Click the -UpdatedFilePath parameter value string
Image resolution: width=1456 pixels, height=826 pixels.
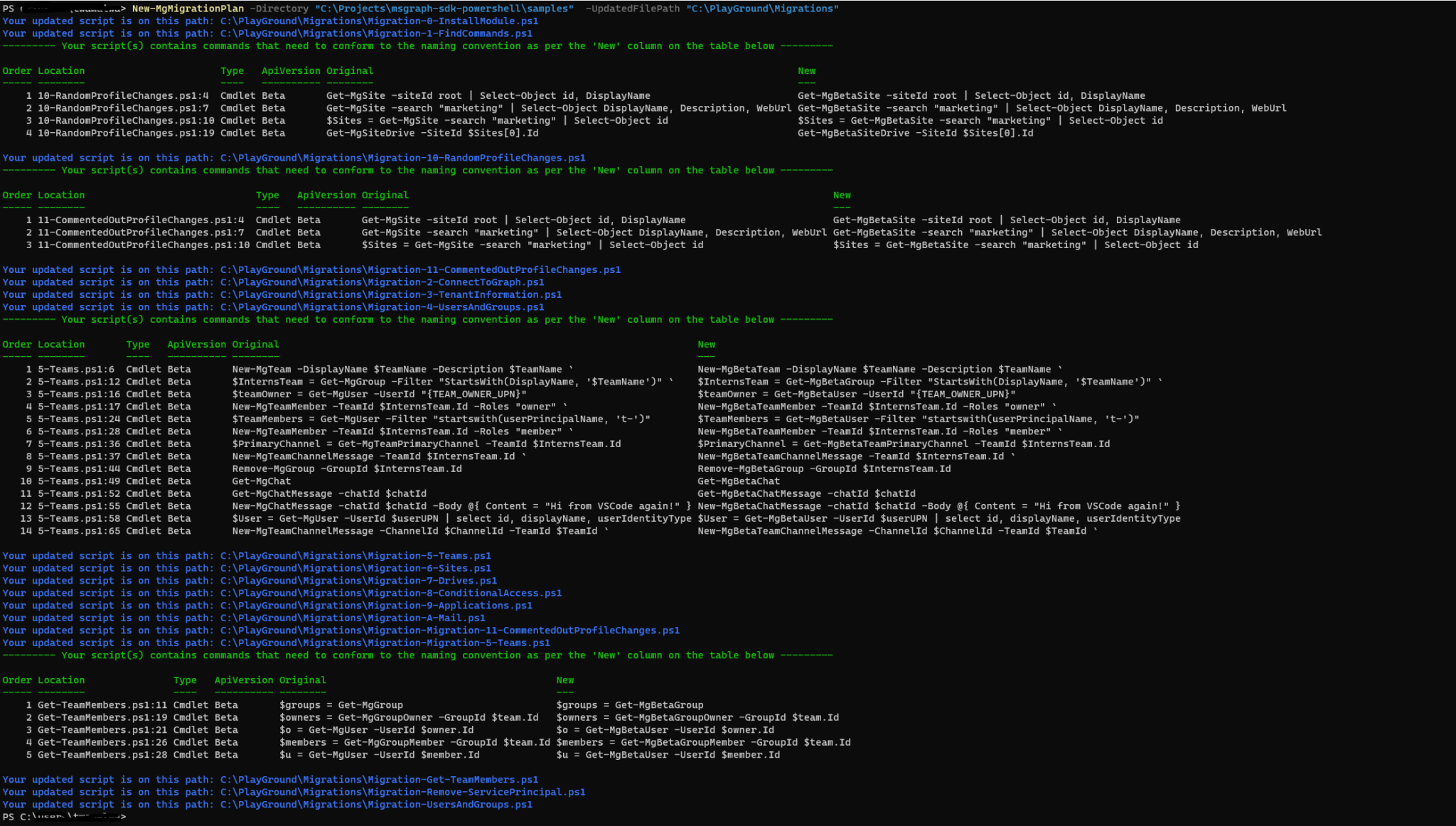(x=762, y=9)
